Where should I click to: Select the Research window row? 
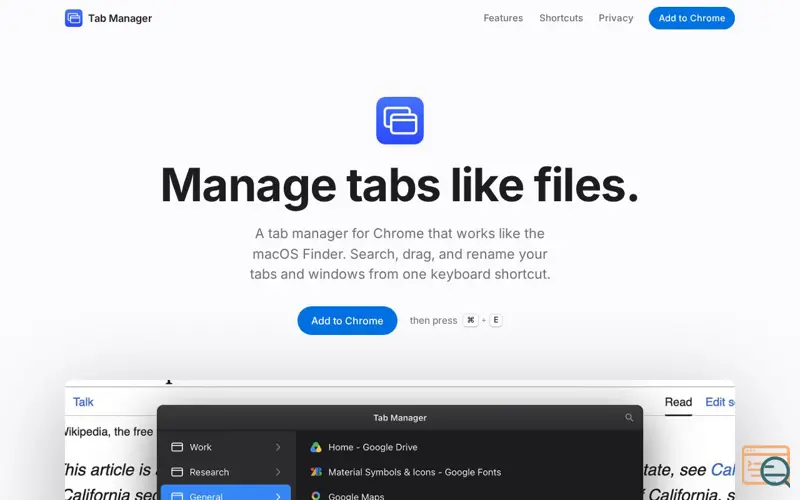(x=226, y=472)
